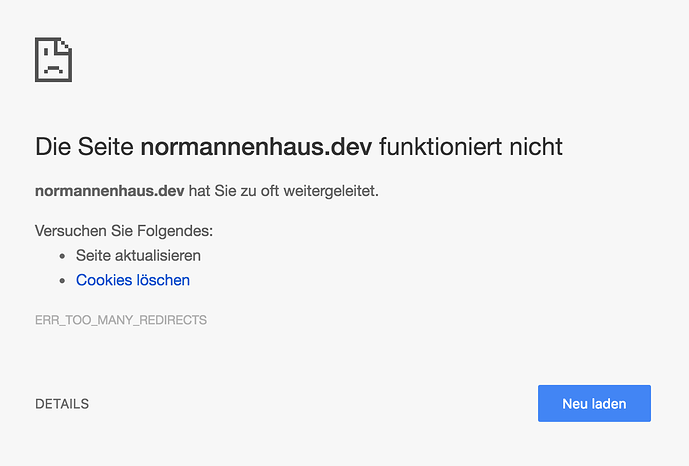689x466 pixels.
Task: Click the folded corner of the page icon
Action: (x=66, y=45)
